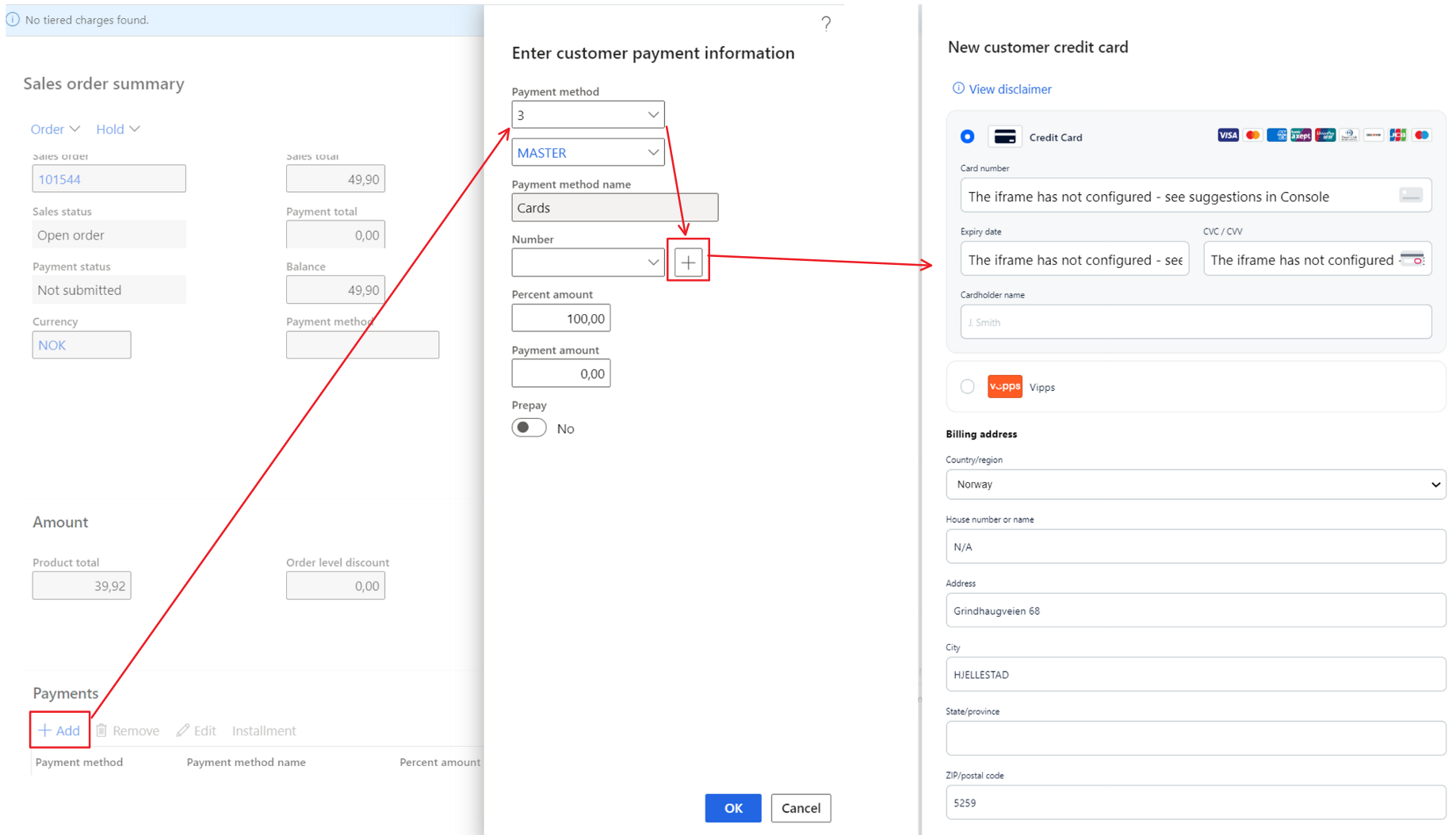The height and width of the screenshot is (835, 1456).
Task: Click the help question mark icon
Action: tap(825, 24)
